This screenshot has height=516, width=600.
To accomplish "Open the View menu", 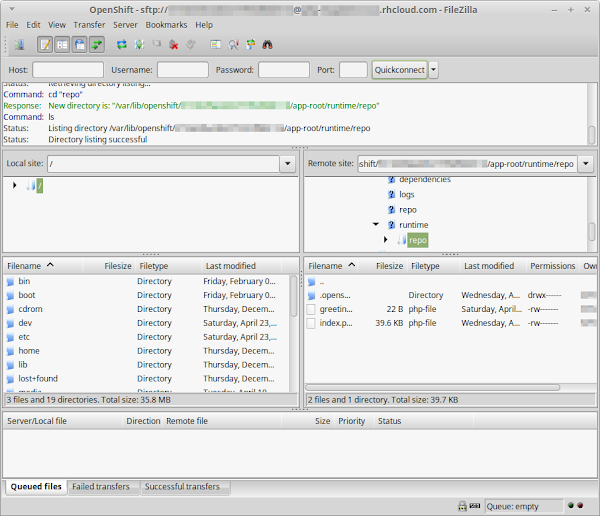I will point(57,25).
